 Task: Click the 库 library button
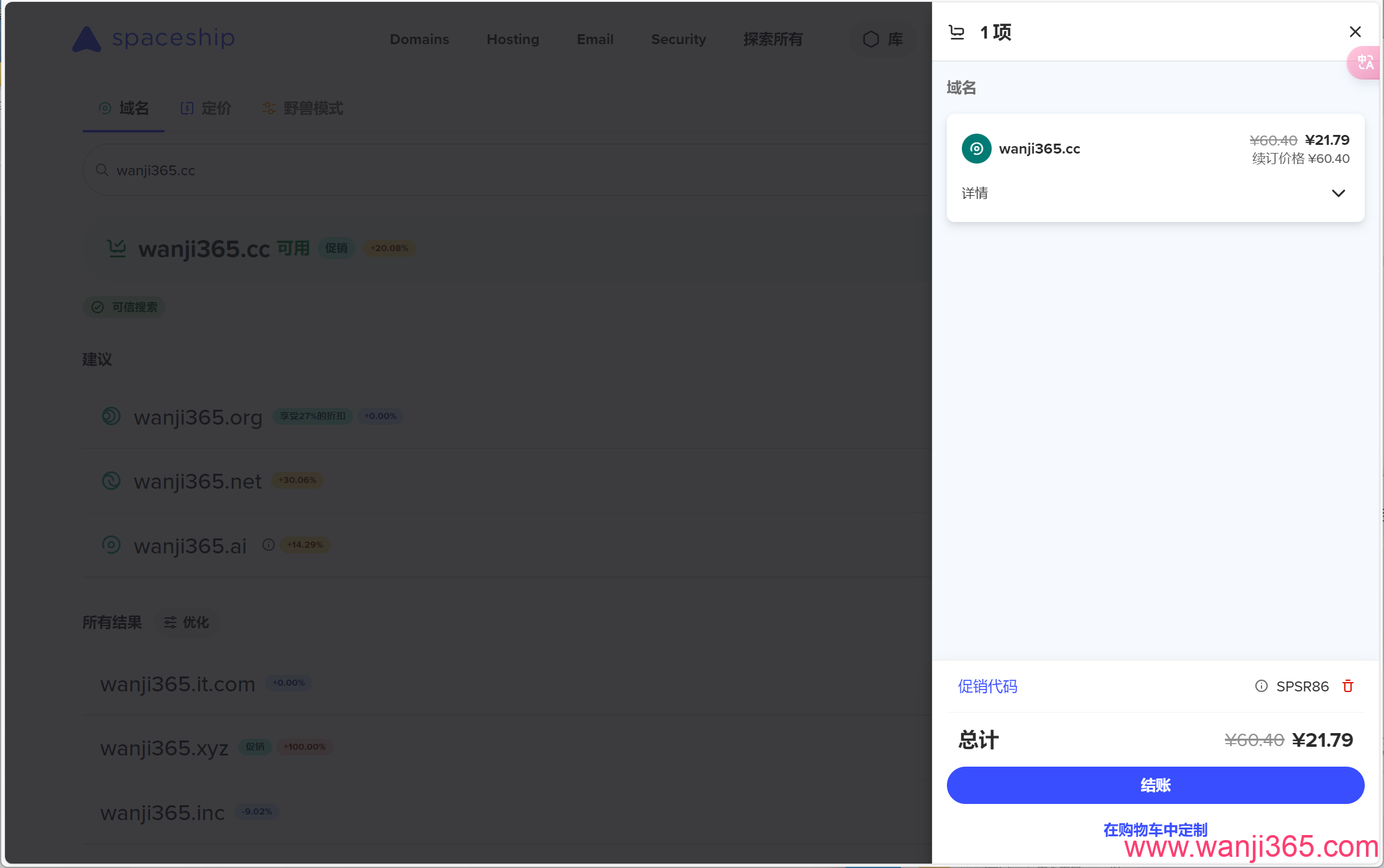(x=883, y=39)
